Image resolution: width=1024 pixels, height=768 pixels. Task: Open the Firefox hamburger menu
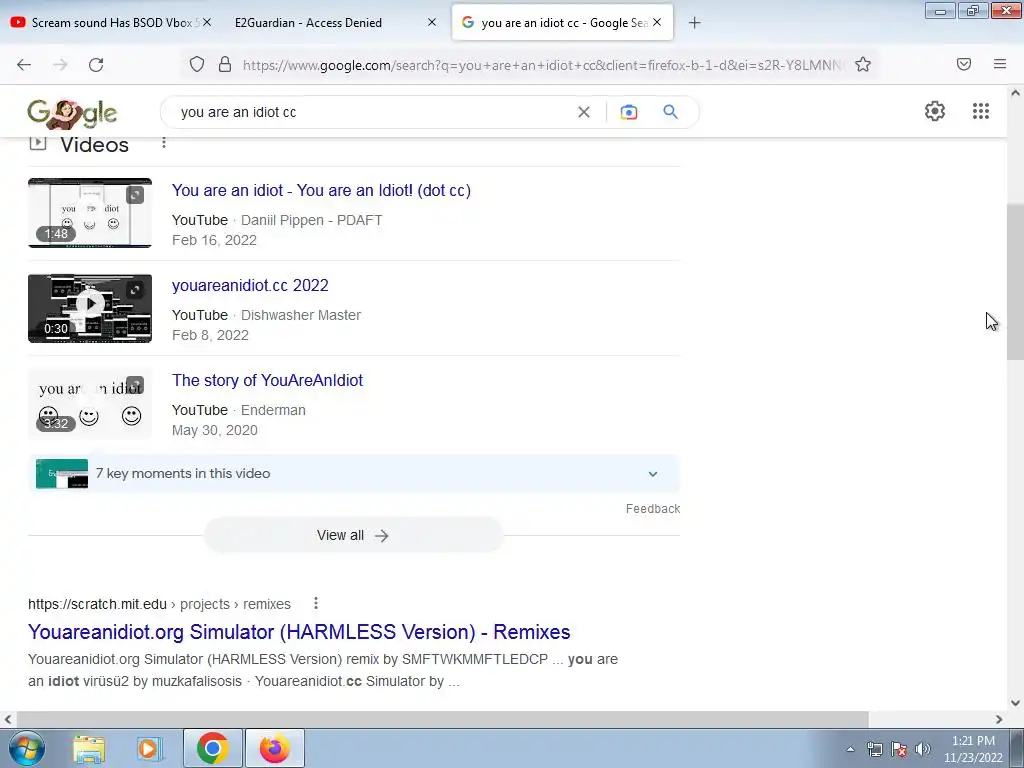pyautogui.click(x=1000, y=64)
